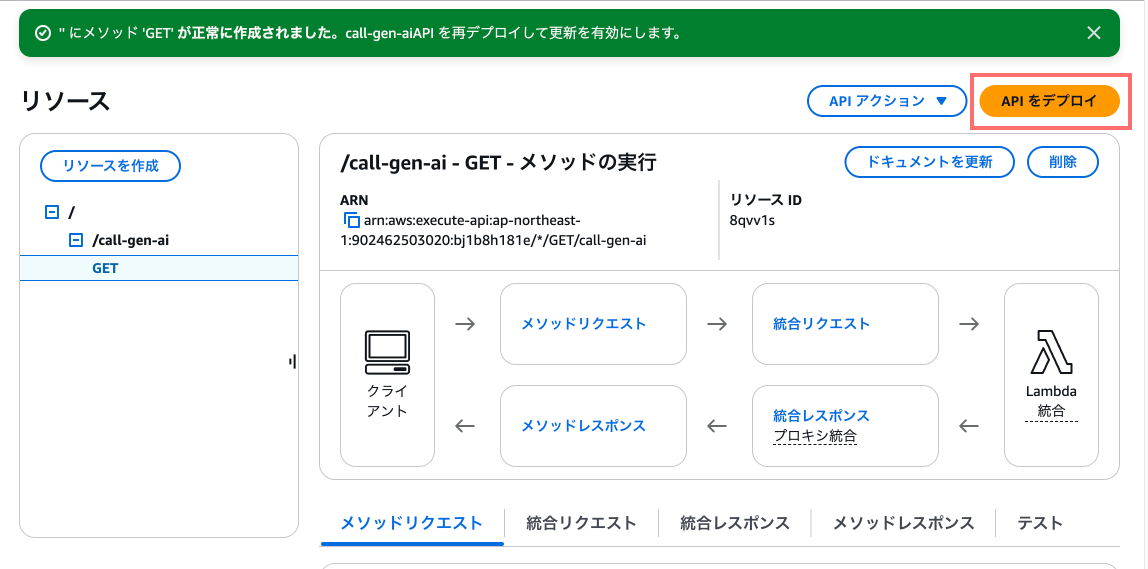Click the リソースを作成 button
This screenshot has height=569, width=1148.
pos(111,166)
